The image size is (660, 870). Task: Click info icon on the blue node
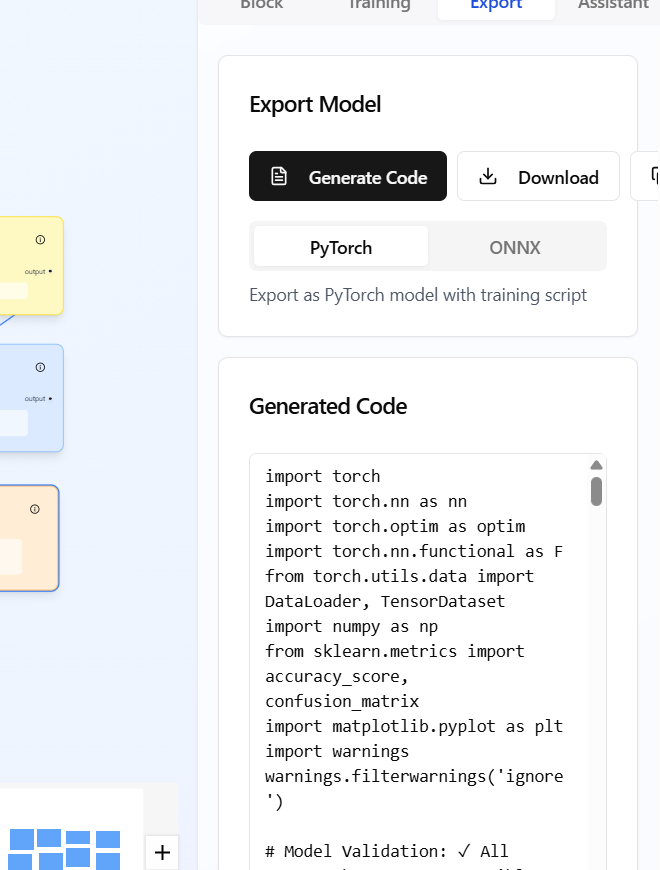coord(40,367)
